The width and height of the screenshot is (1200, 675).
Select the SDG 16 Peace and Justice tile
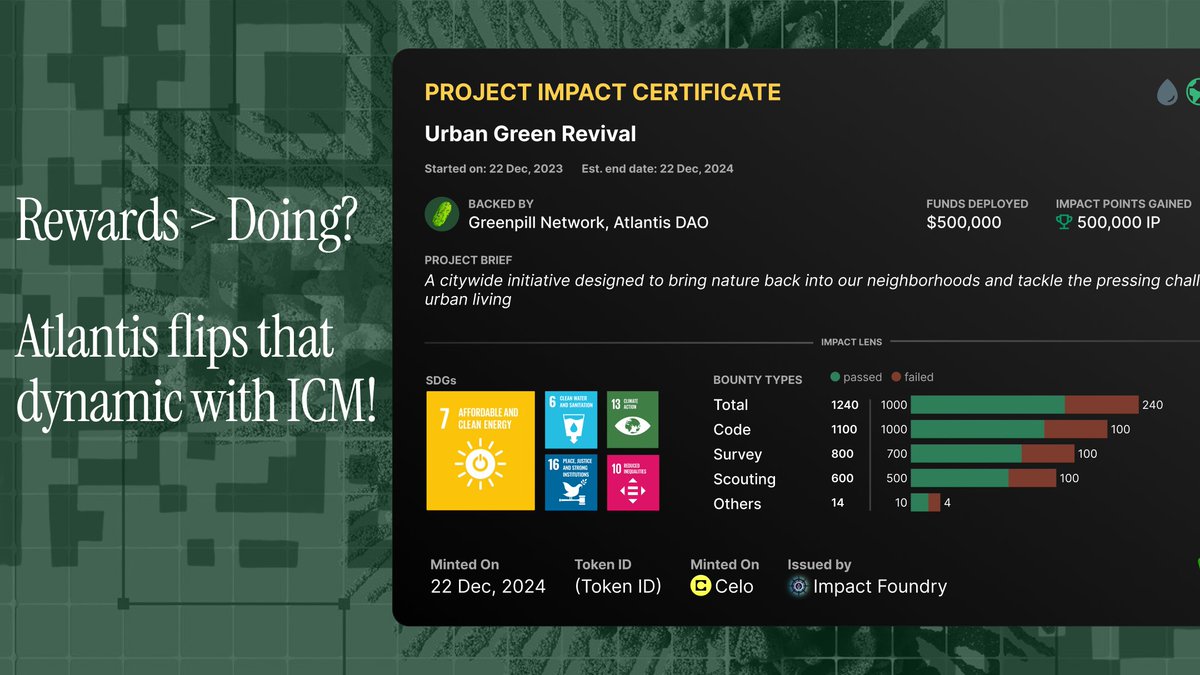571,483
